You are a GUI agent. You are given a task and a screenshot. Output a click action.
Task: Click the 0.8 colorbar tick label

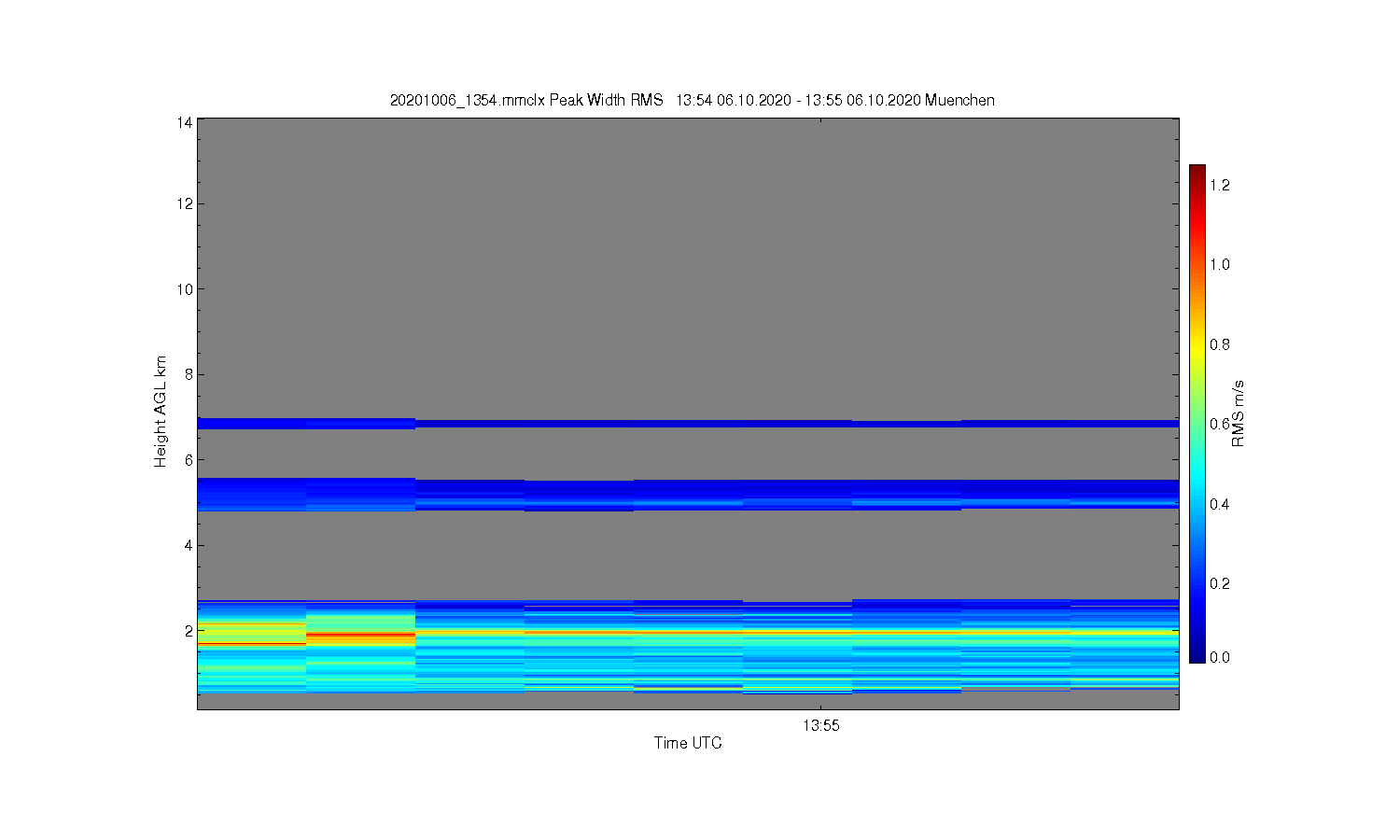pos(1220,344)
